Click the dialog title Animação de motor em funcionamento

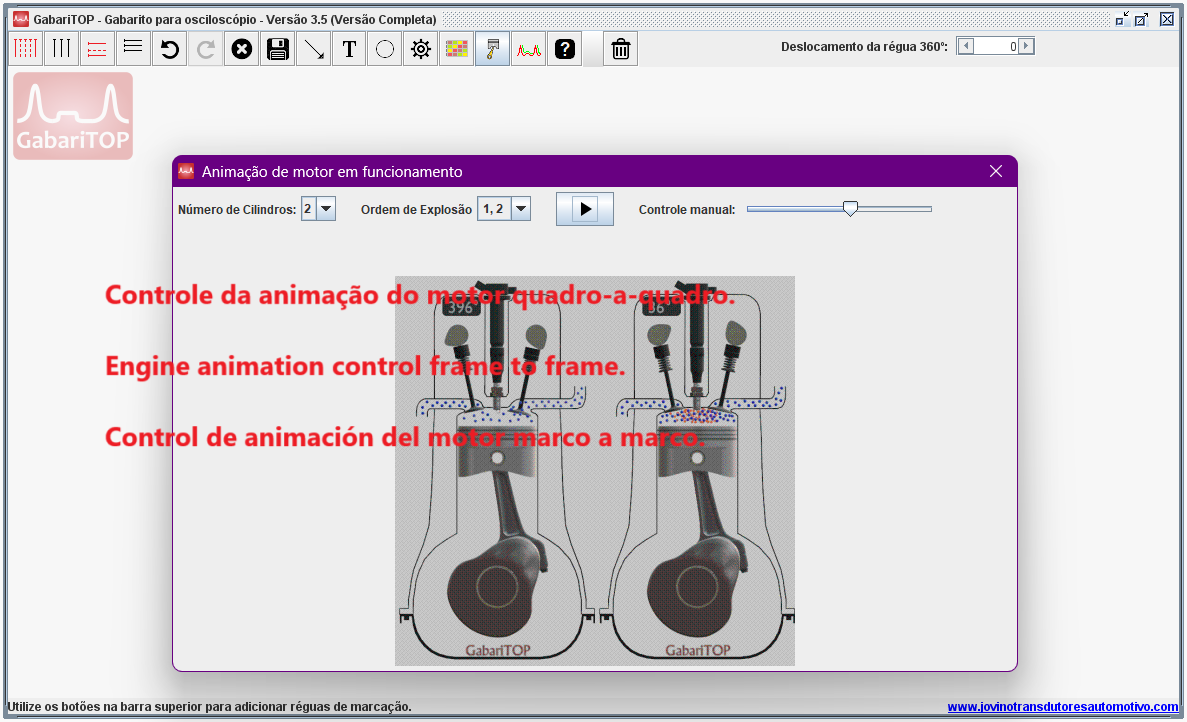point(332,172)
